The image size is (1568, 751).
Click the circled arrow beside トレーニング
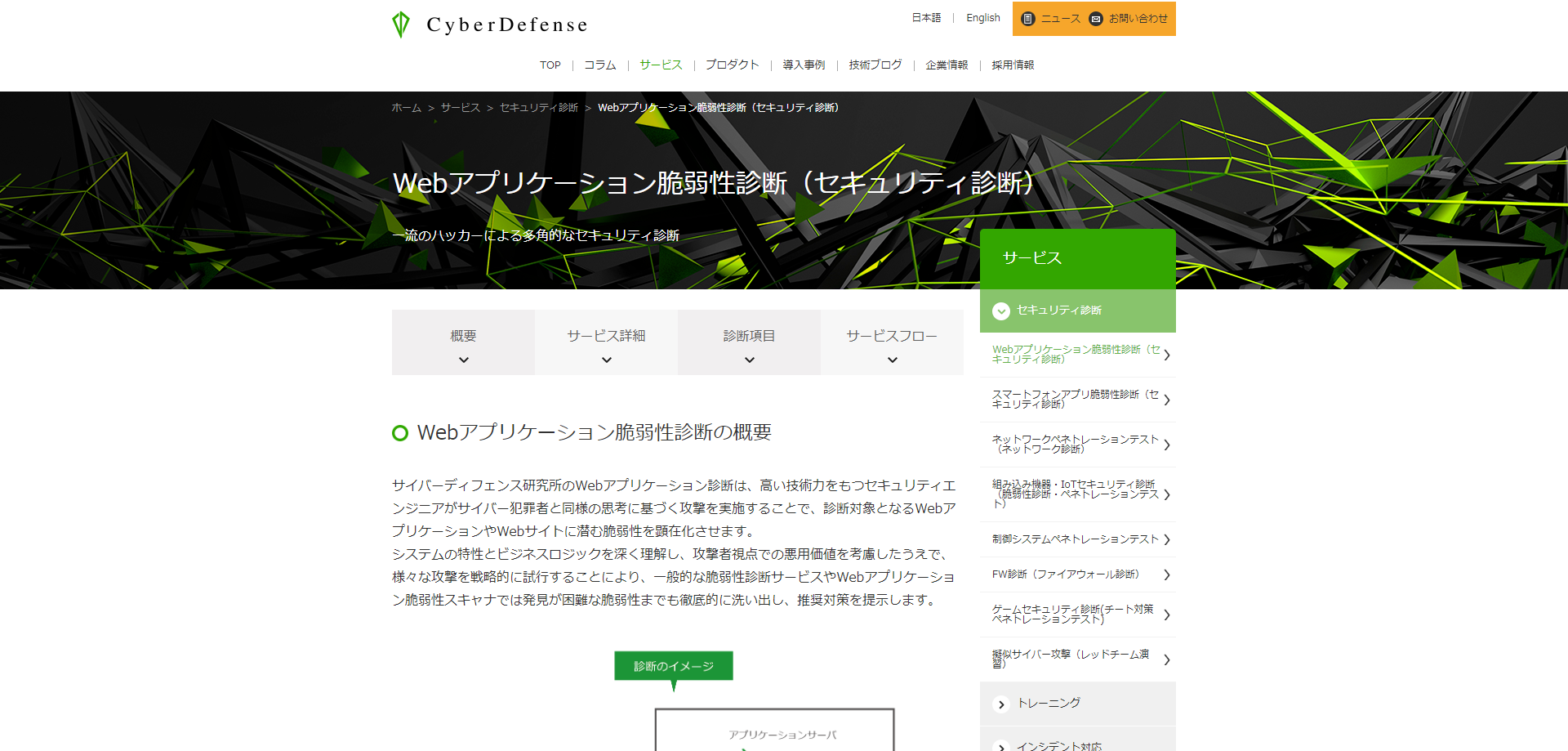tap(1001, 704)
